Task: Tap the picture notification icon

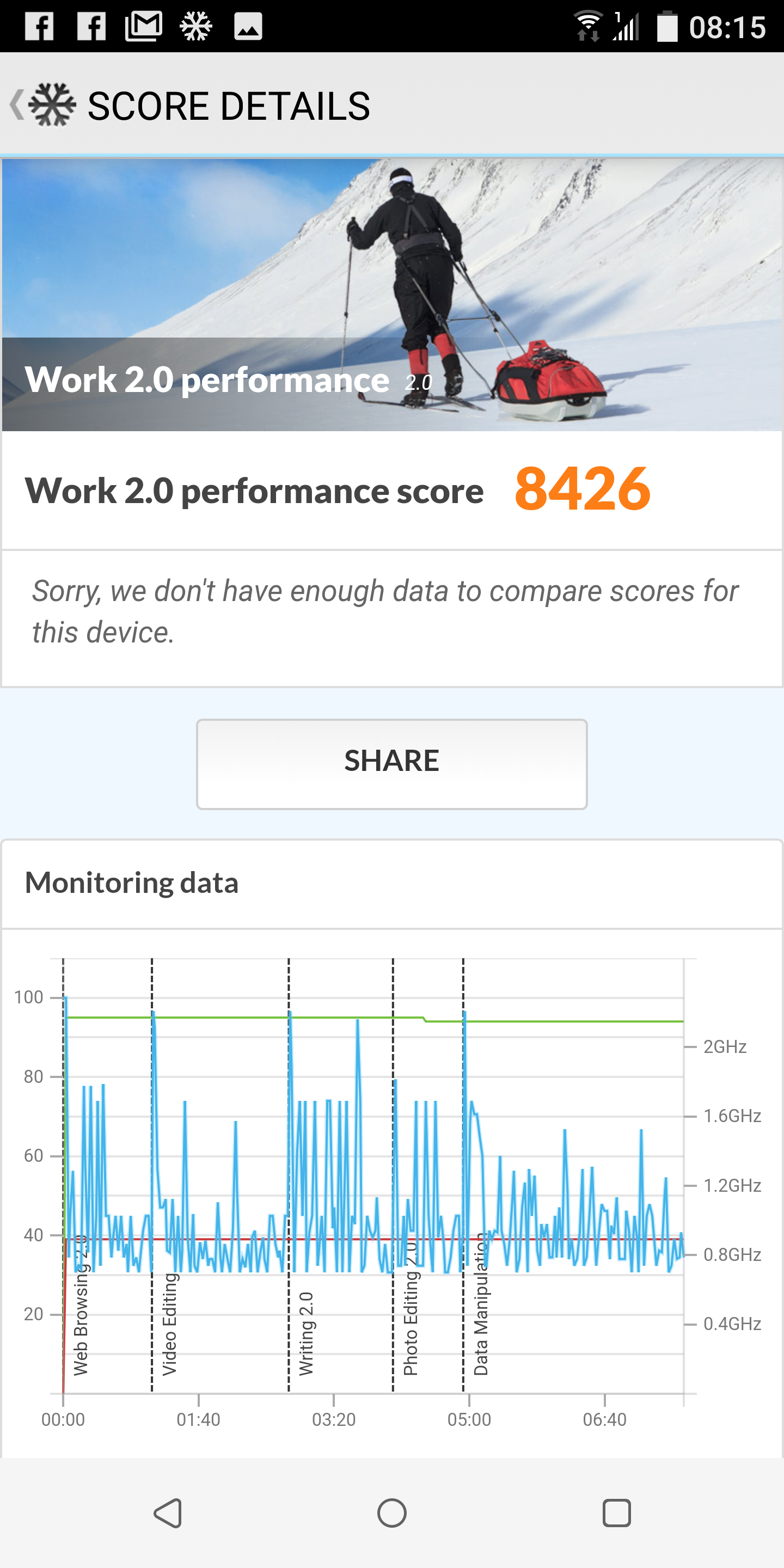Action: (248, 27)
